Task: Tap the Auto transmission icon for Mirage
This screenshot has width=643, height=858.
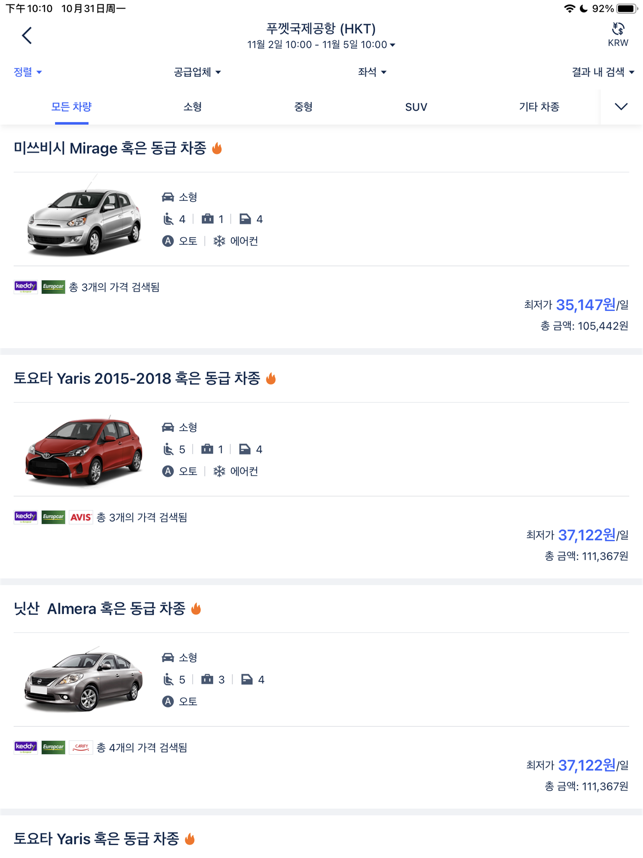Action: click(x=168, y=241)
